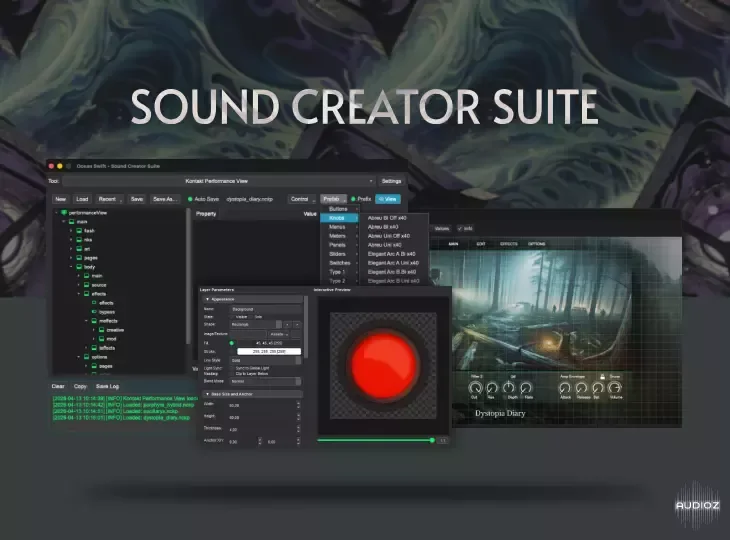Select the performanceView root node icon

[64, 213]
